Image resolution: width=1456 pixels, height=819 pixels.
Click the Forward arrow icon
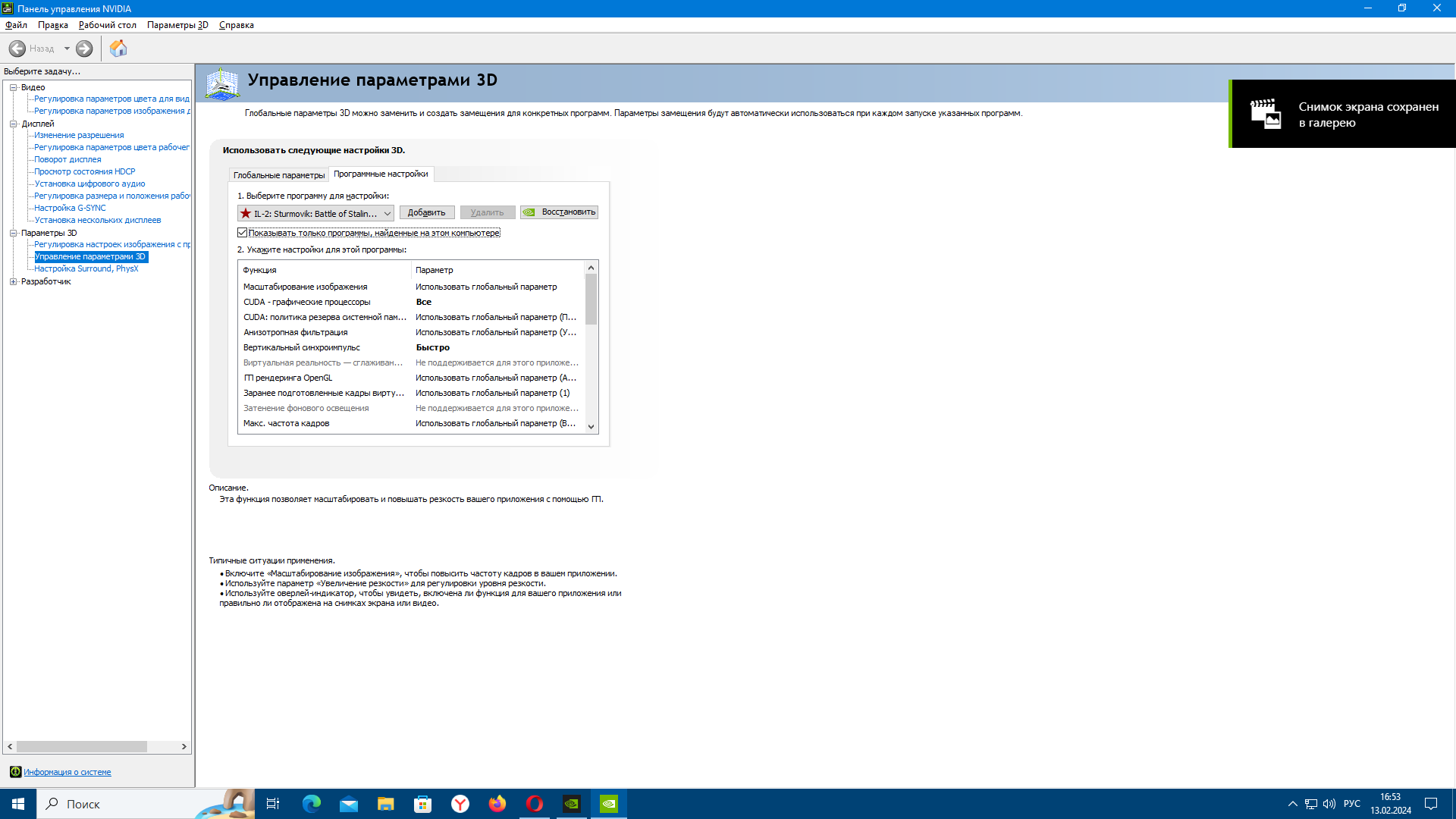pyautogui.click(x=84, y=49)
